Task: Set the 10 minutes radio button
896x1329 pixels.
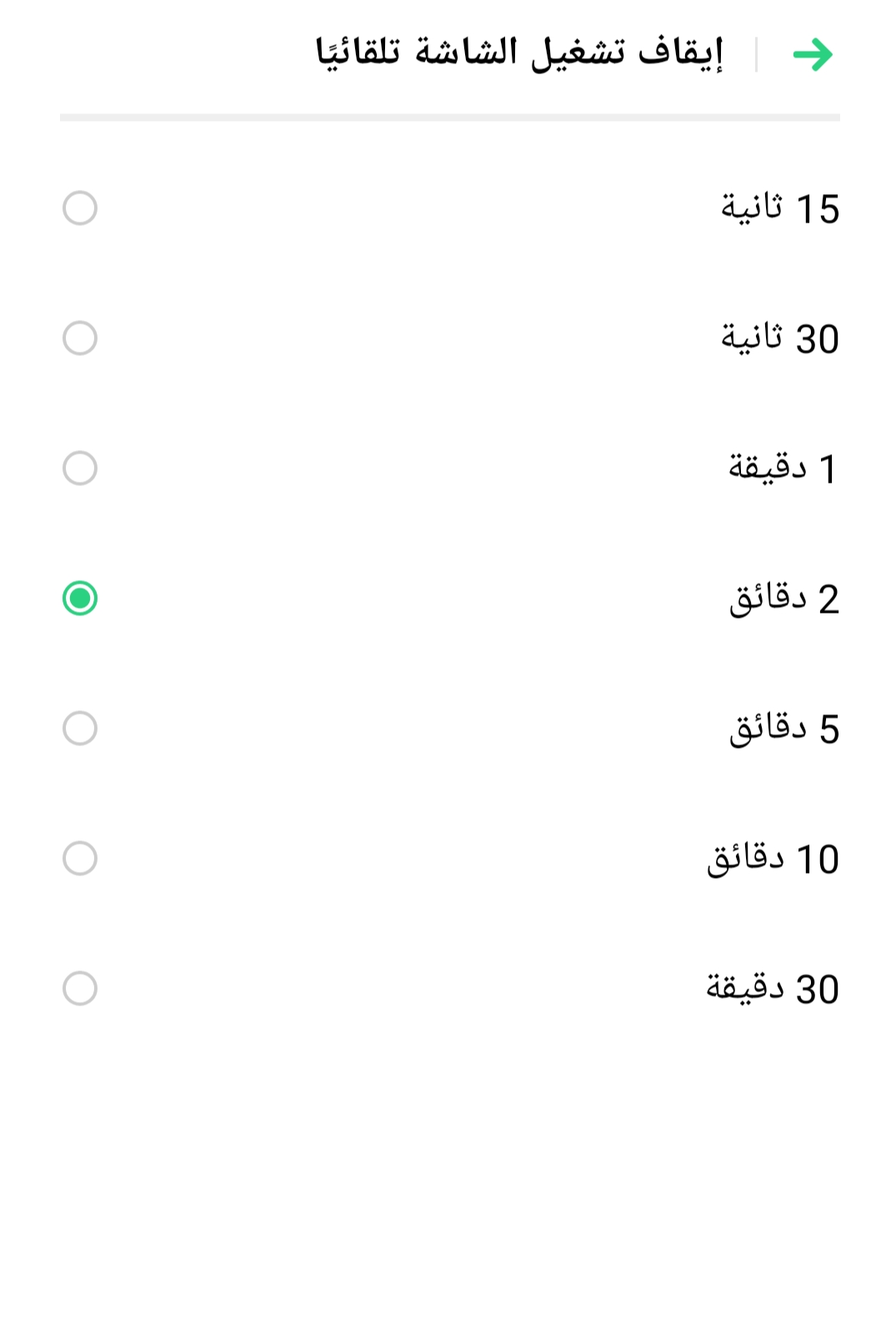Action: [x=80, y=859]
